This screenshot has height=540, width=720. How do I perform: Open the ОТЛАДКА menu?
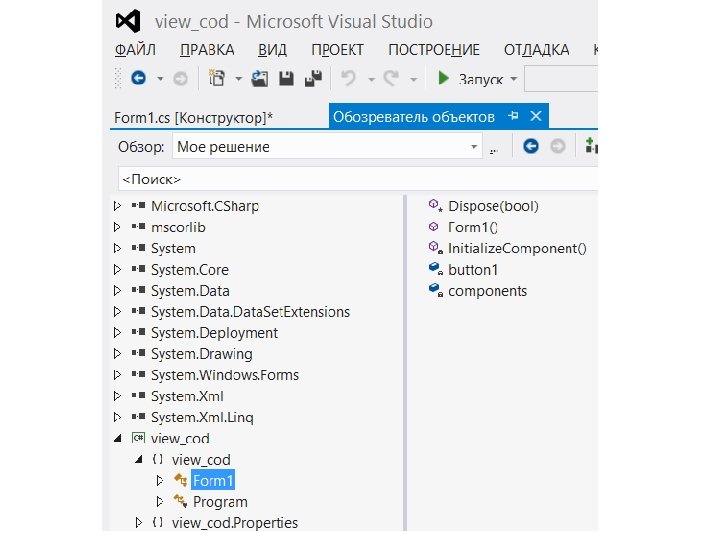[x=537, y=50]
